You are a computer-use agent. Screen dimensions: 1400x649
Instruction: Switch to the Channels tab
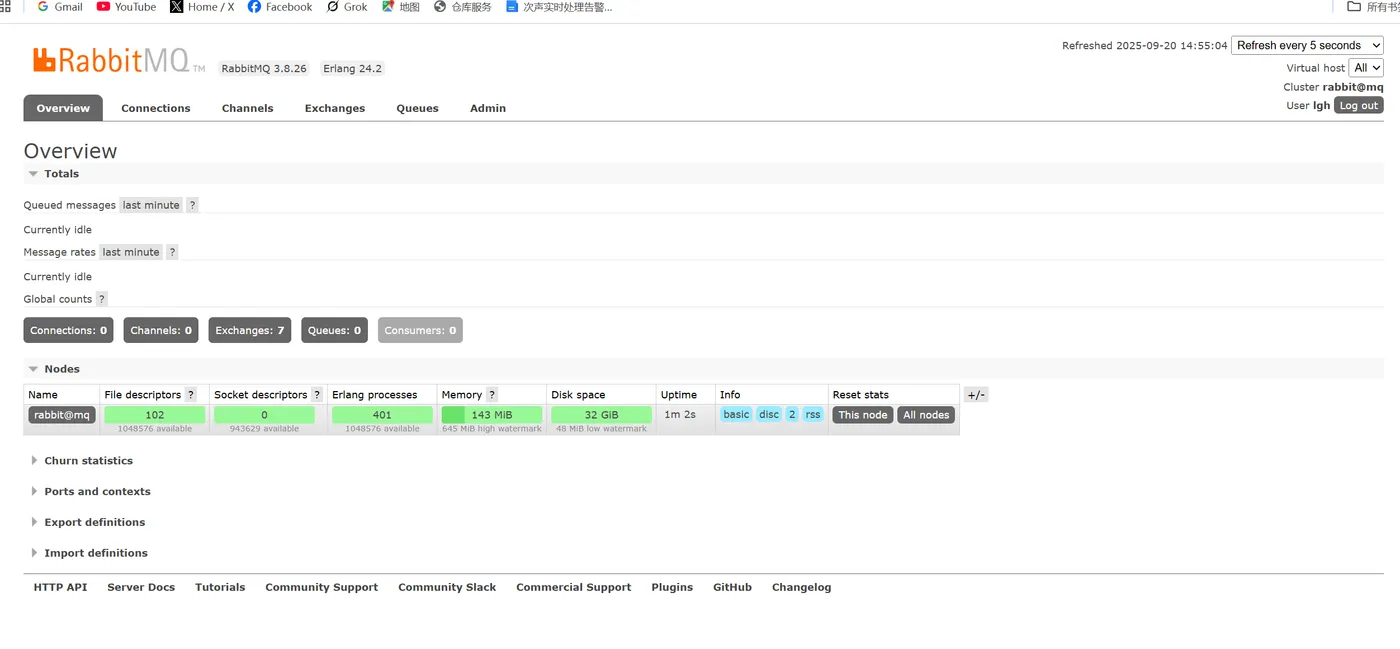[248, 108]
